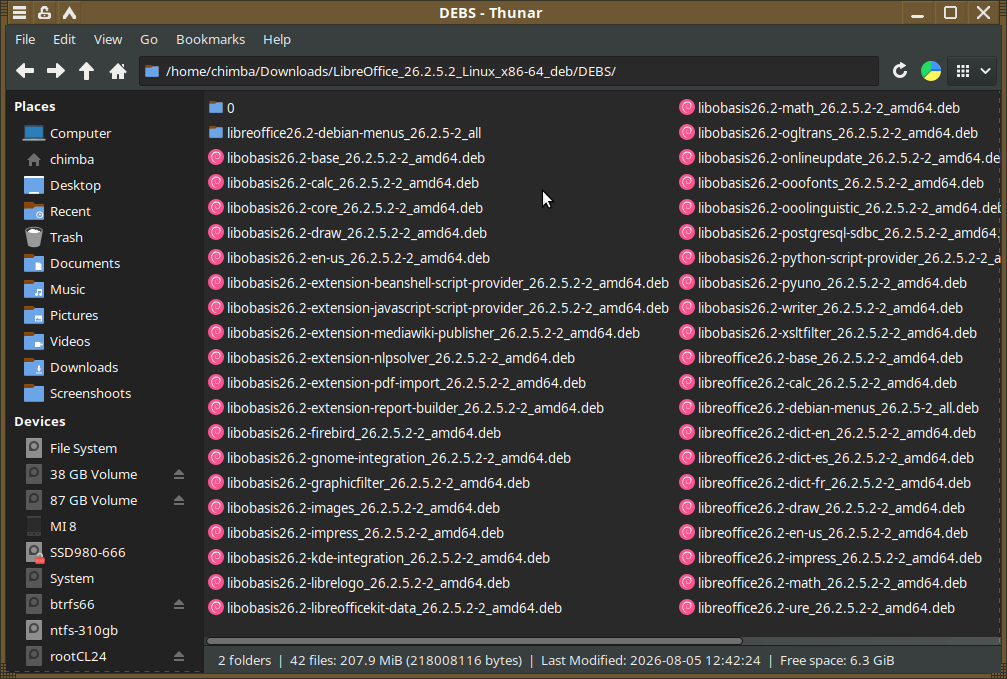Go forward with the right arrow button
This screenshot has width=1007, height=679.
pos(56,71)
